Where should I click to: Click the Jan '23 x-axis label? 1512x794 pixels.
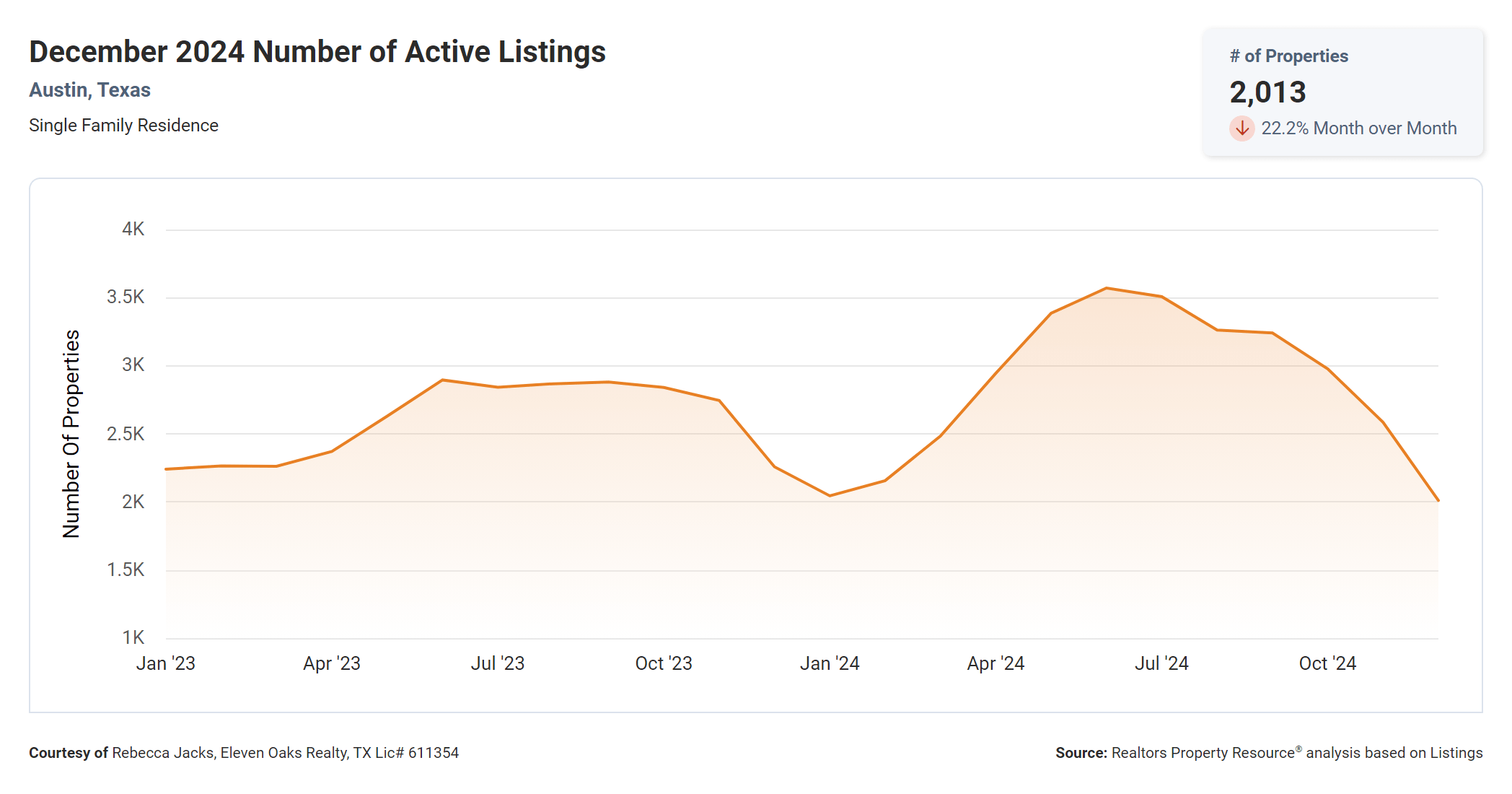pos(166,663)
